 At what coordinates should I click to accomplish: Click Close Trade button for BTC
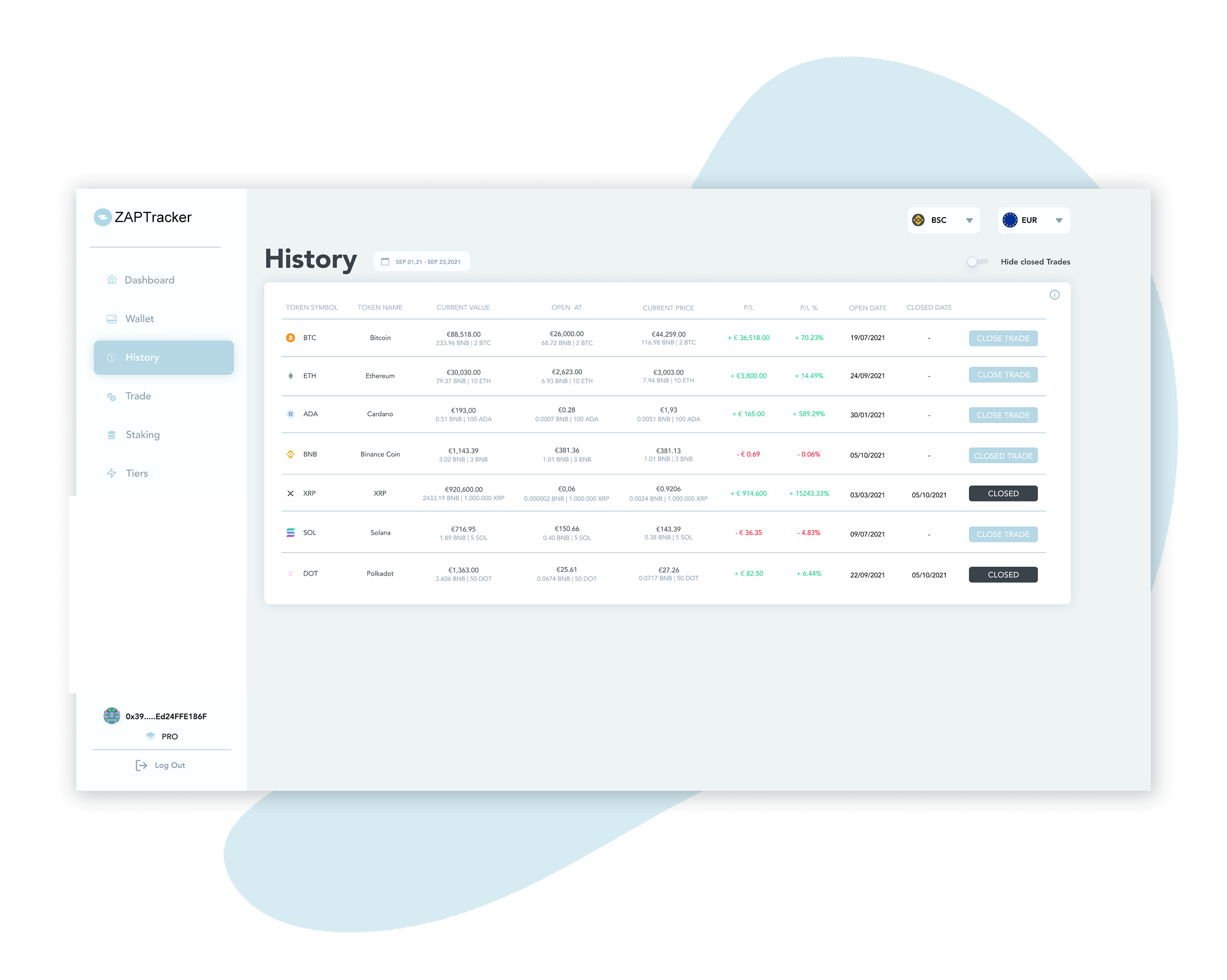[x=1003, y=338]
